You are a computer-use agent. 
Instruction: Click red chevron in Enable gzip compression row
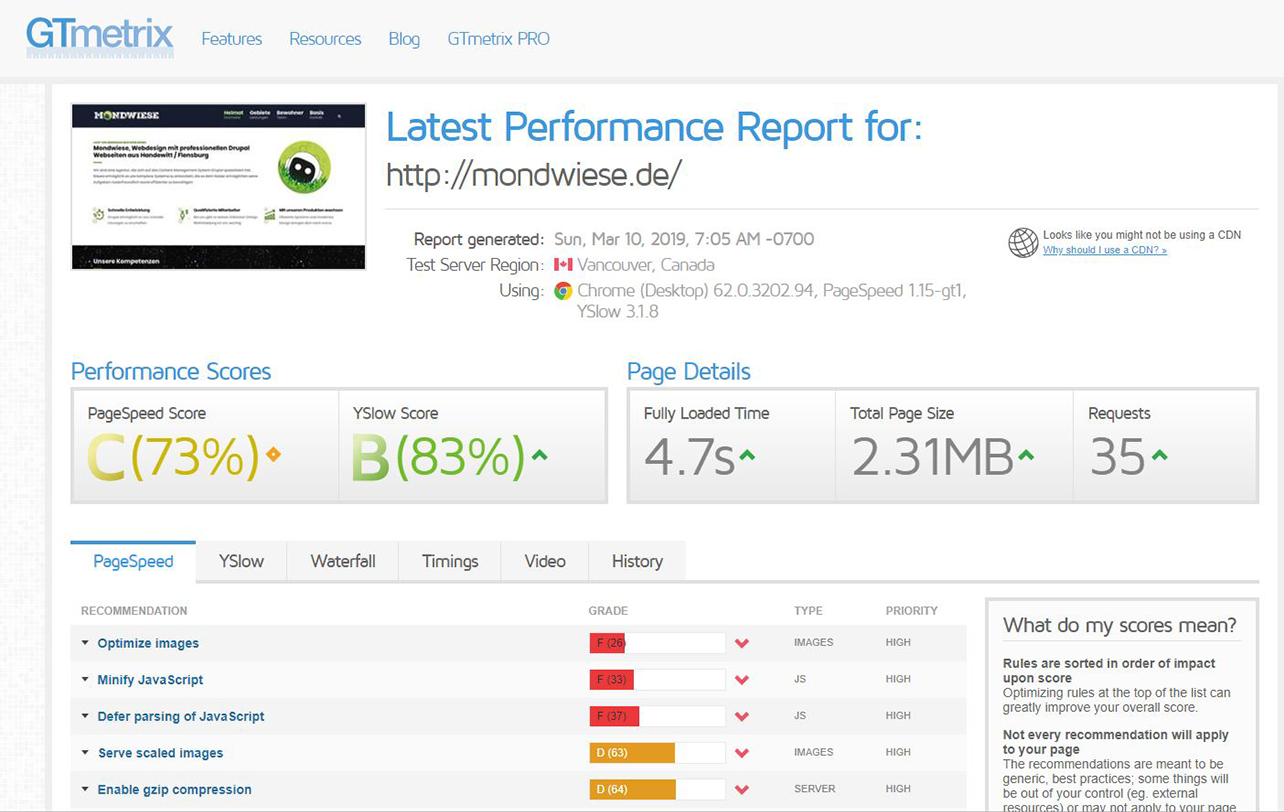tap(742, 790)
